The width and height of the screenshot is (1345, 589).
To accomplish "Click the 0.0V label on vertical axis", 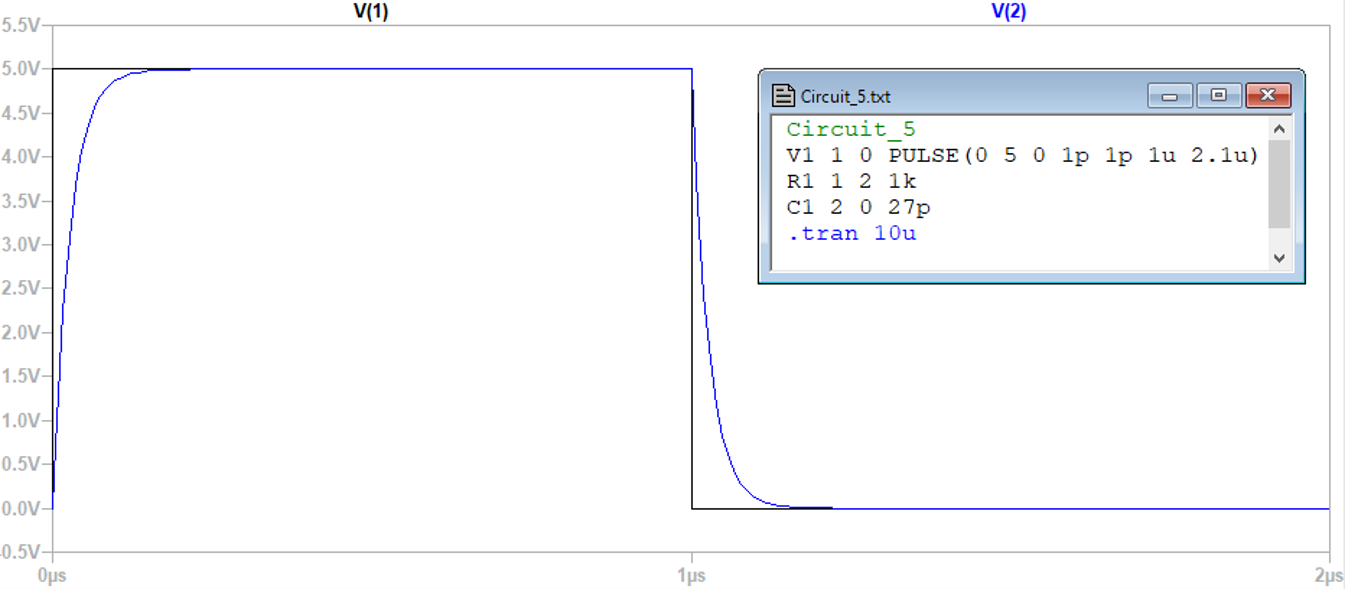I will 21,509.
